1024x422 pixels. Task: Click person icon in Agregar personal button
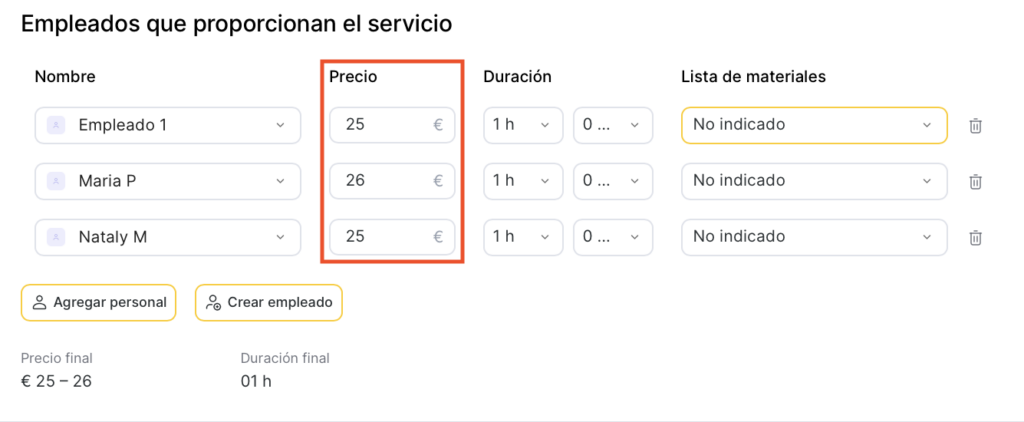[x=40, y=302]
